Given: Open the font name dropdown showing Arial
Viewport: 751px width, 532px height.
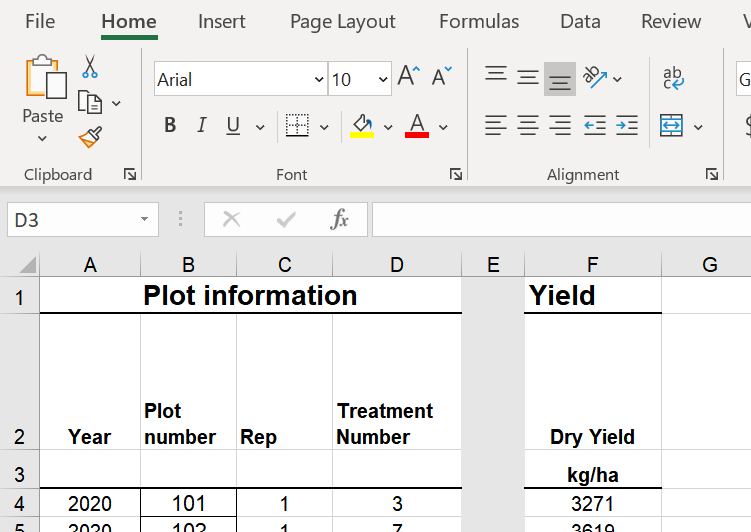Looking at the screenshot, I should (x=319, y=80).
